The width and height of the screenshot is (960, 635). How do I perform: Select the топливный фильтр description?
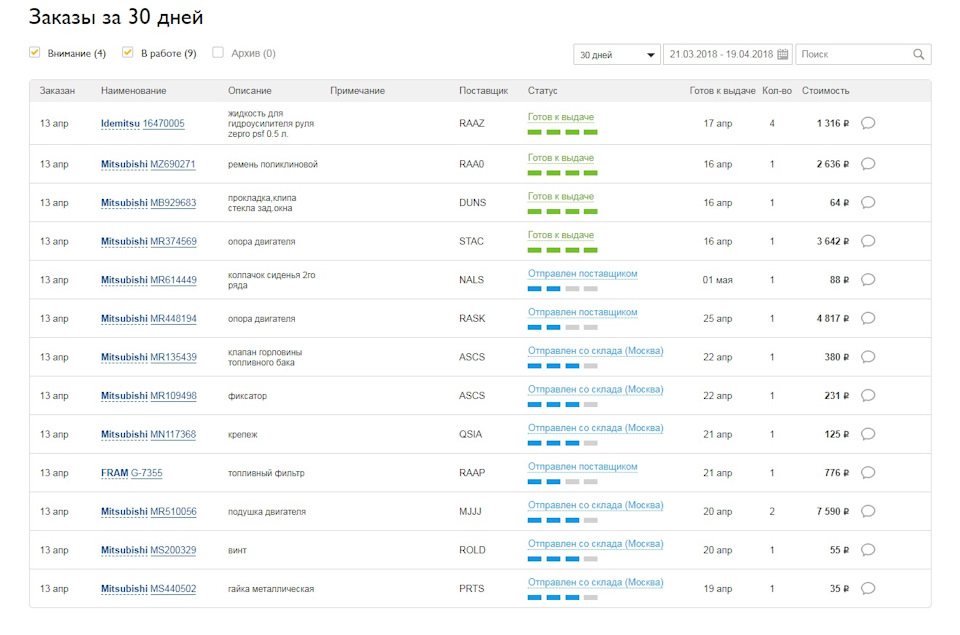click(x=266, y=473)
